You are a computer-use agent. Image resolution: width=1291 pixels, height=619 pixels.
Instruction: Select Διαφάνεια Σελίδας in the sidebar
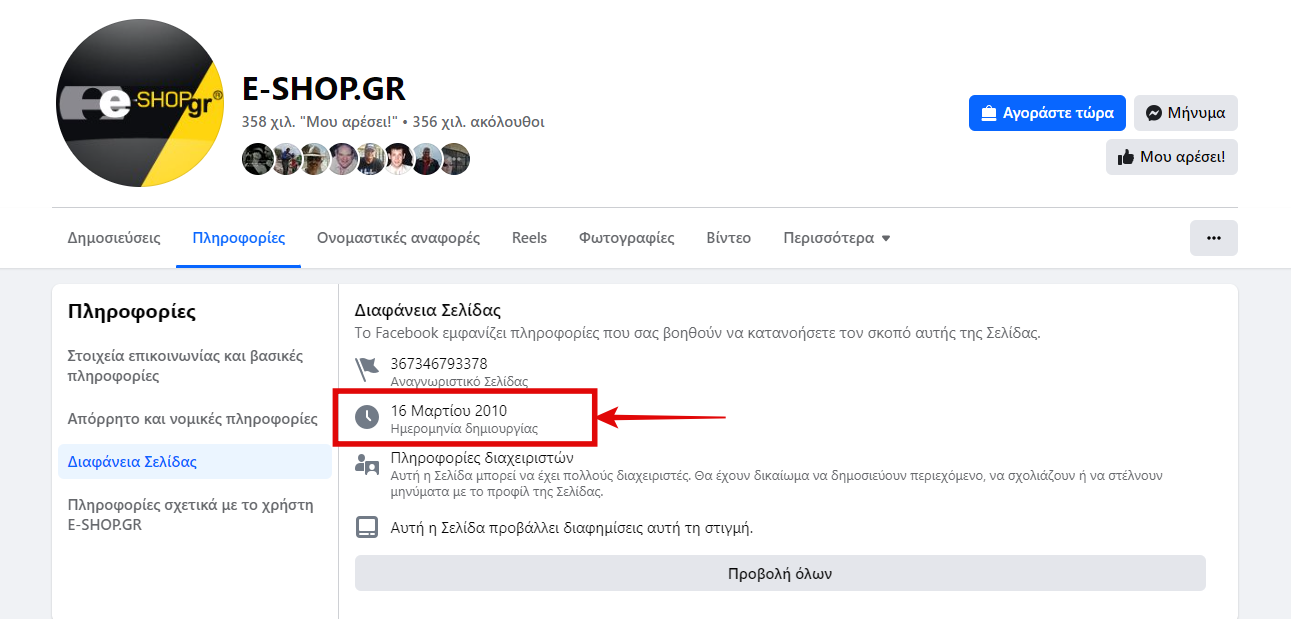pos(195,462)
